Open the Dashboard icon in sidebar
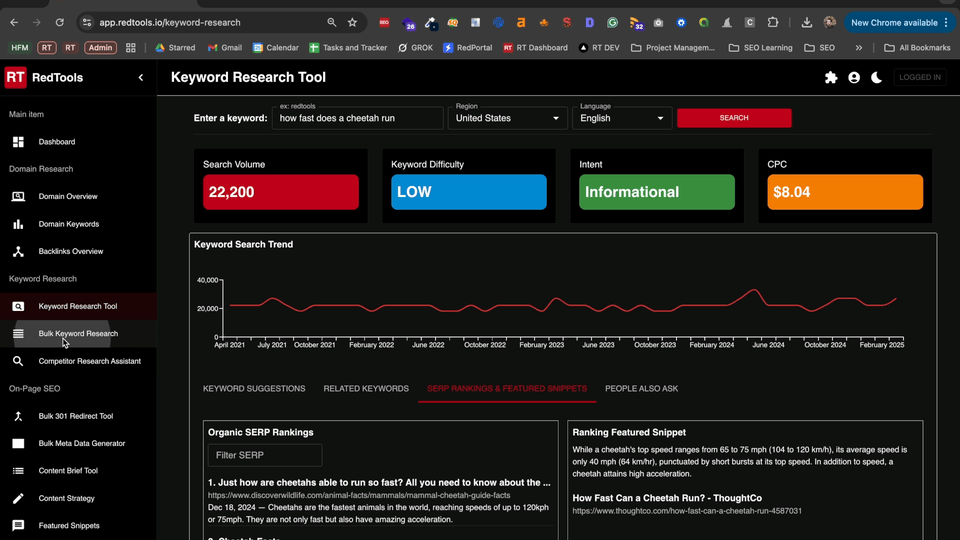 tap(18, 142)
